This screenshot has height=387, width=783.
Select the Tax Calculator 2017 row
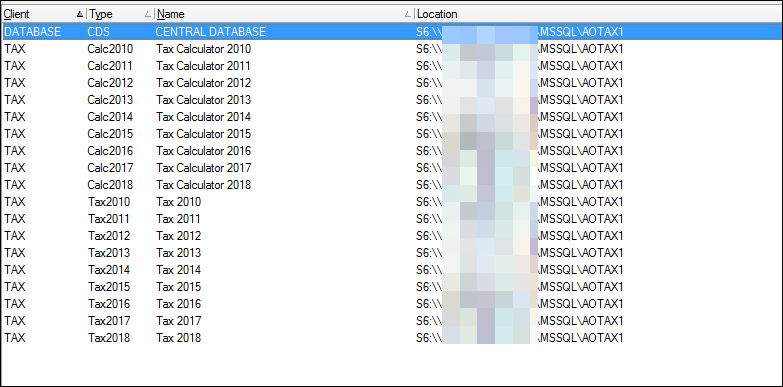pyautogui.click(x=392, y=168)
